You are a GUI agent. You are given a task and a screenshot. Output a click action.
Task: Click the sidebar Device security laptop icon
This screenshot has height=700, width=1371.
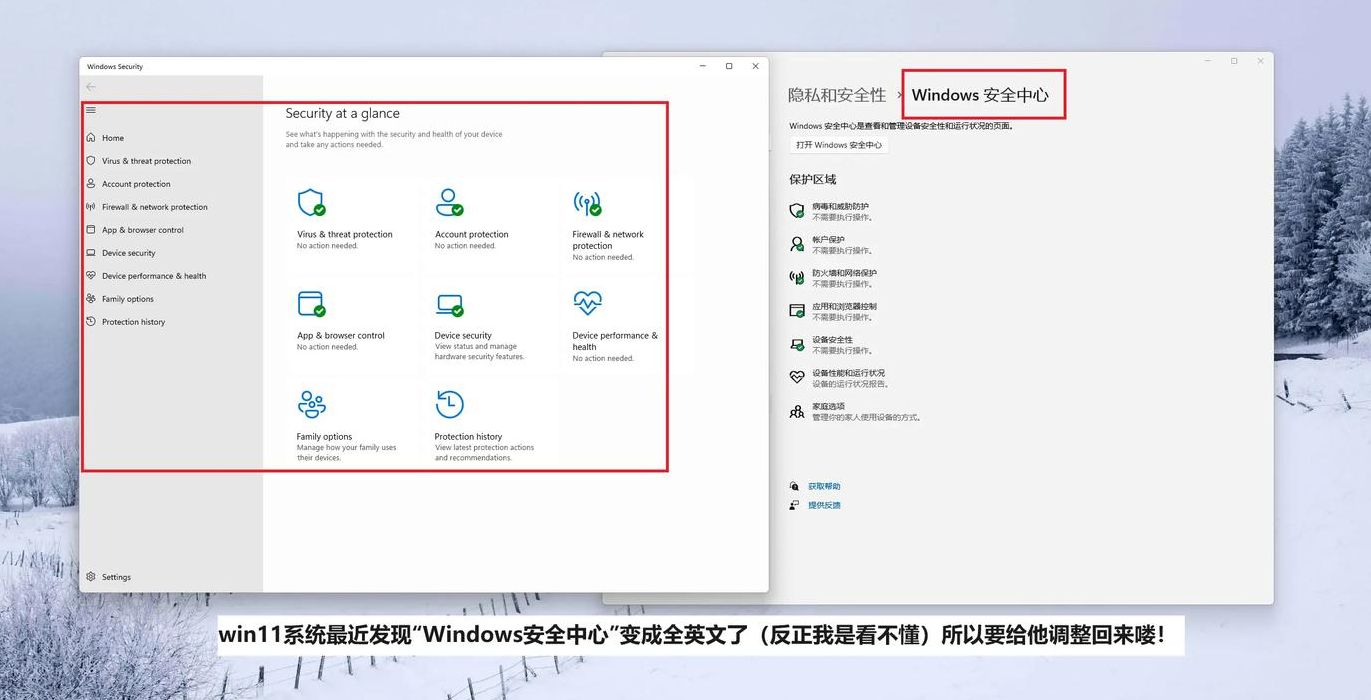coord(91,253)
